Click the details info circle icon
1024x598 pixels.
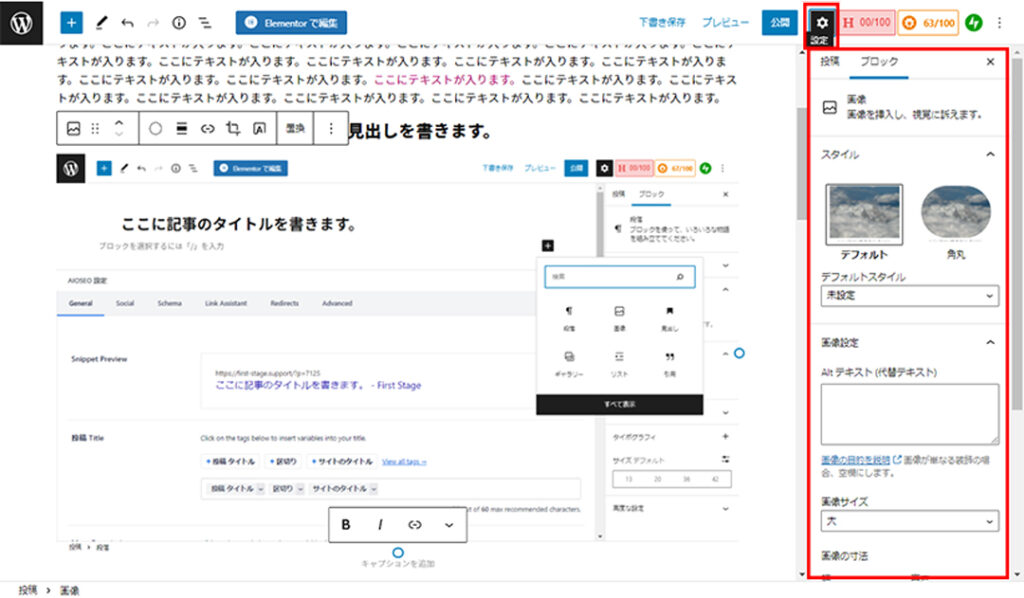[179, 22]
